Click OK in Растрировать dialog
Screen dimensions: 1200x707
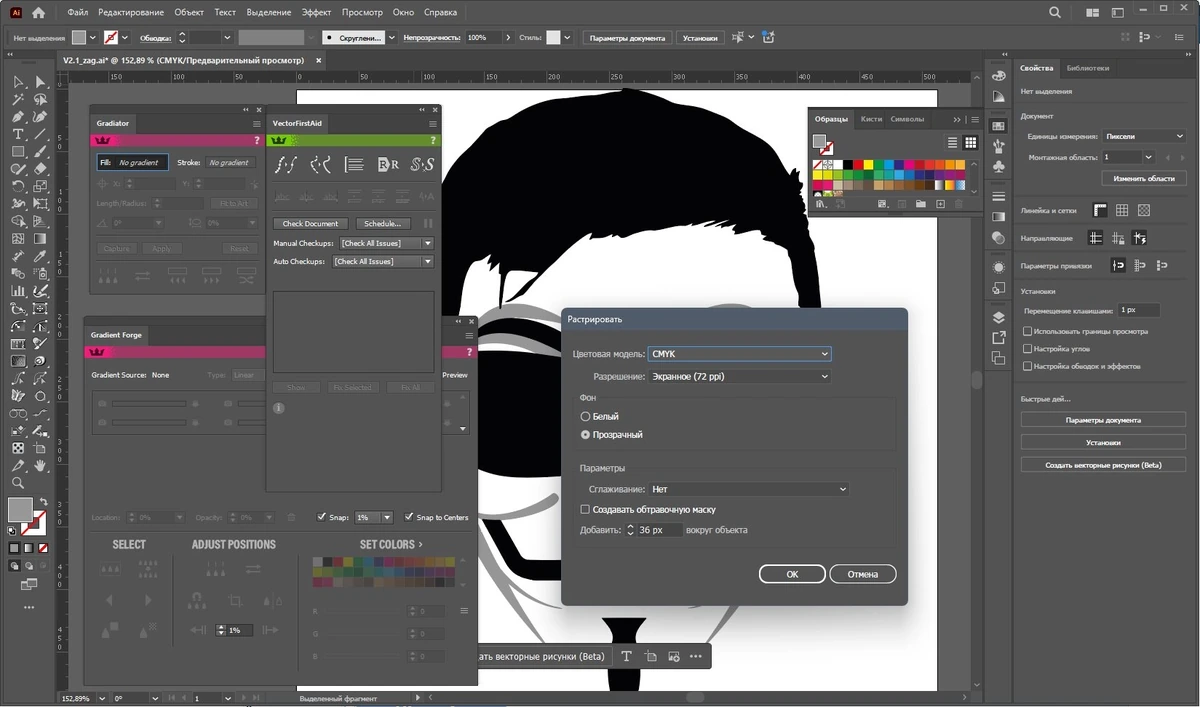point(792,574)
